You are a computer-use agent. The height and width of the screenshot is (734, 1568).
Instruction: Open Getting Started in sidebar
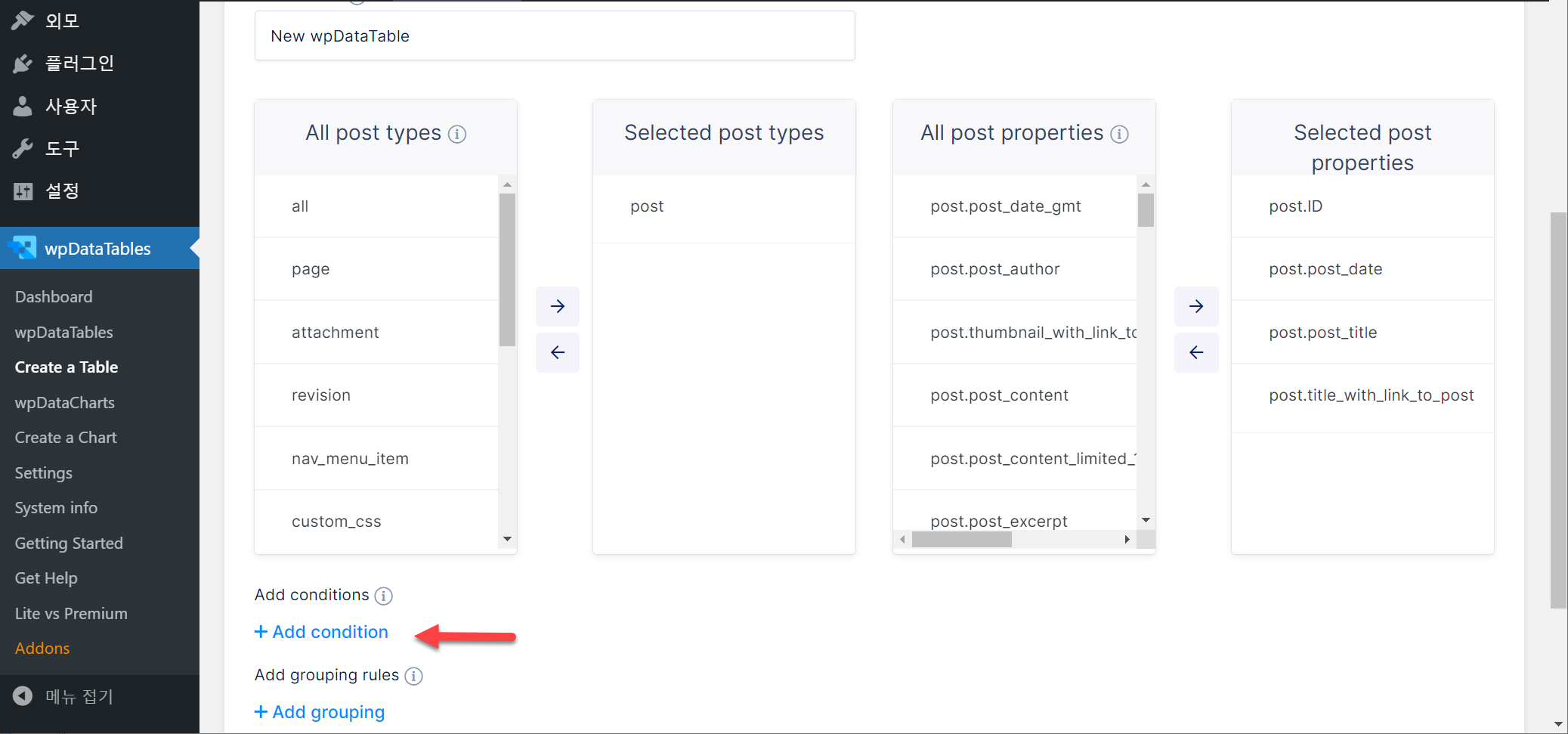click(x=69, y=544)
